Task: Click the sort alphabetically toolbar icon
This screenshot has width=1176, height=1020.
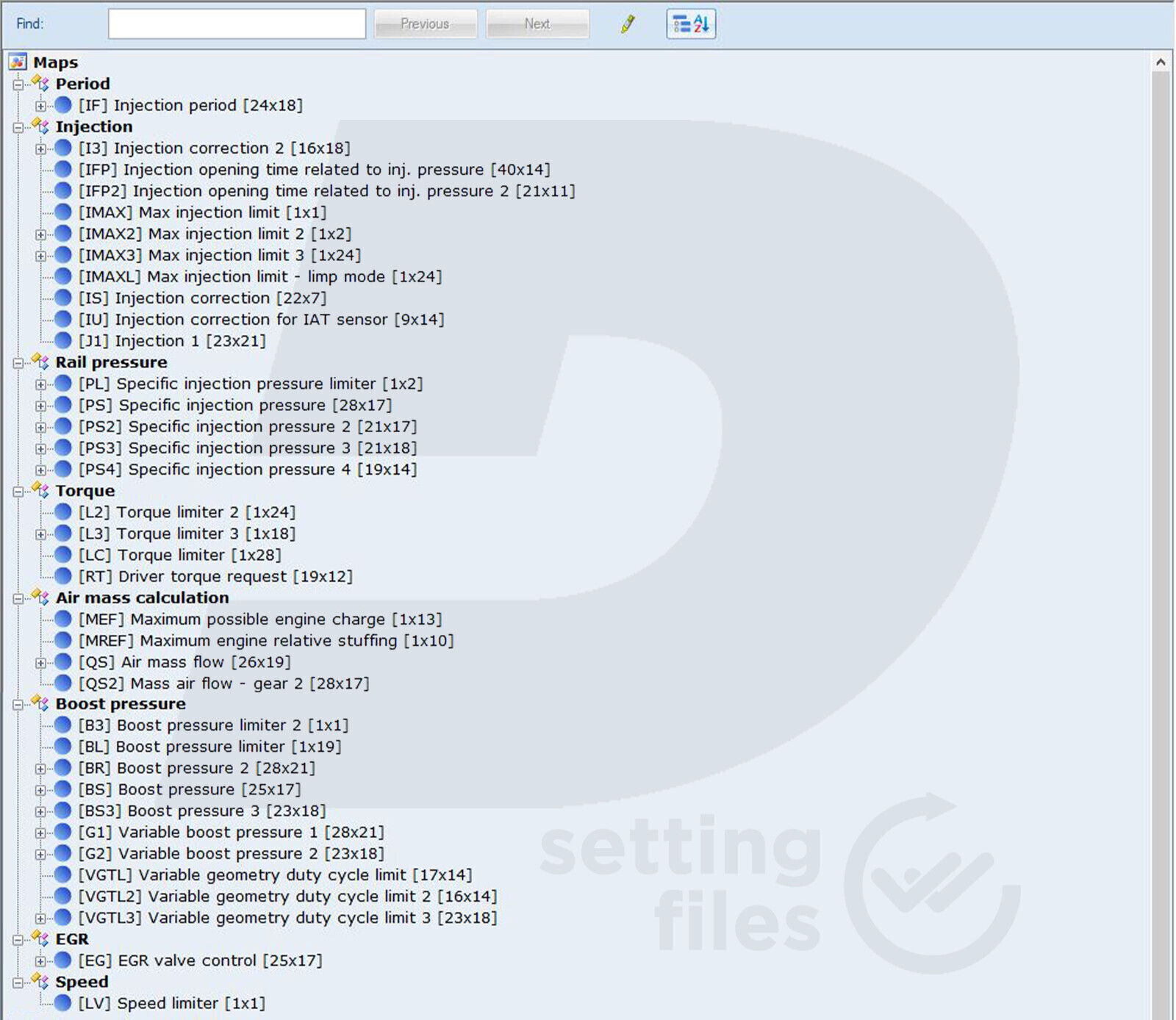Action: pyautogui.click(x=690, y=24)
